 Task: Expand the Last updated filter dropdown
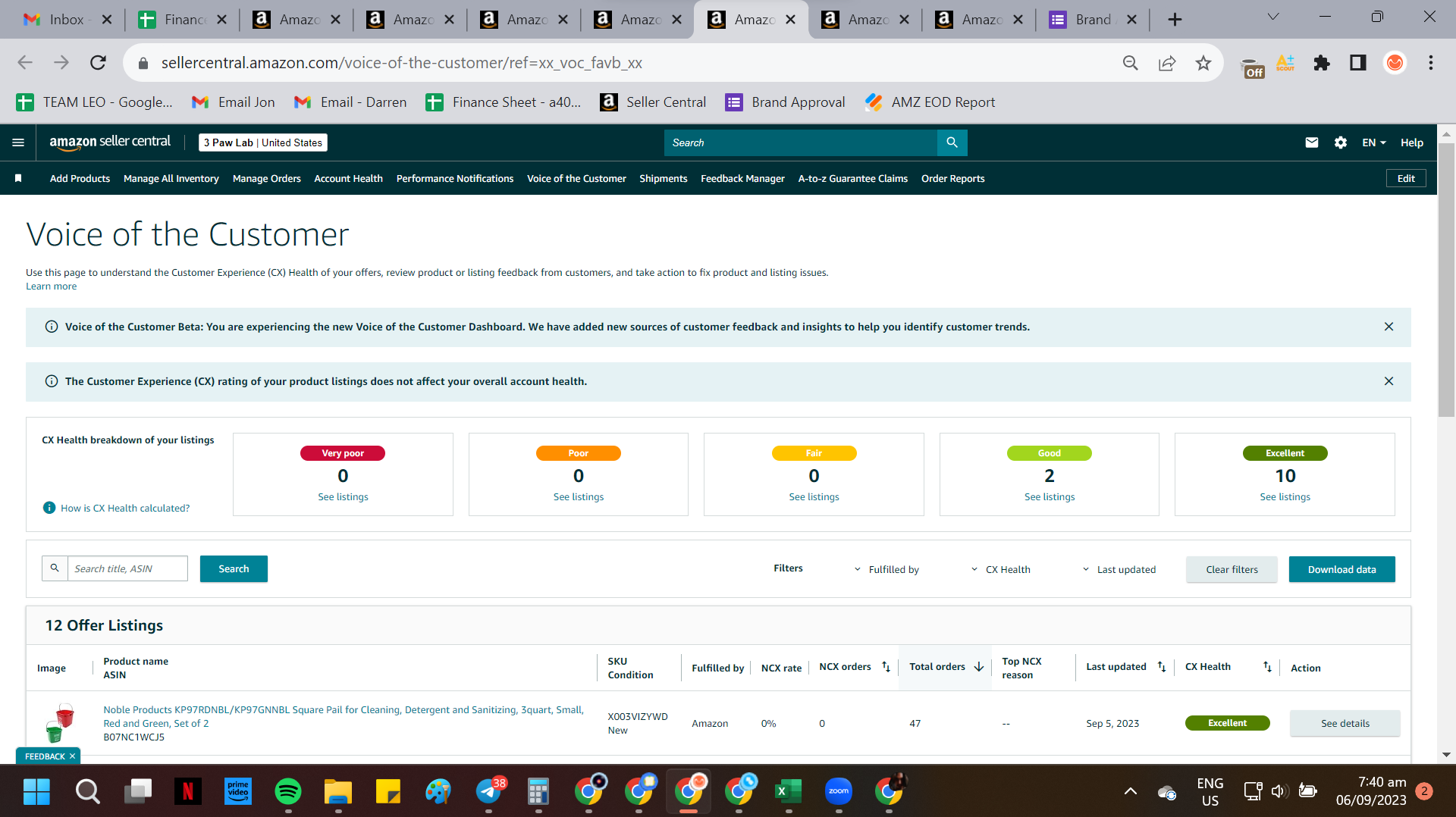1119,569
